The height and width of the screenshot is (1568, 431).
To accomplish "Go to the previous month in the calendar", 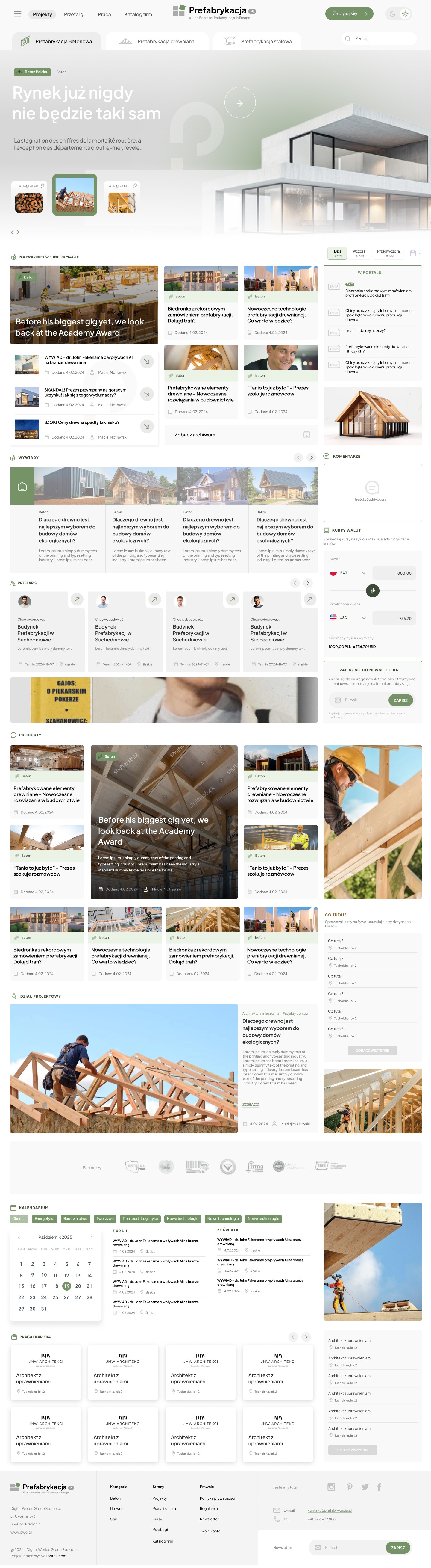I will point(19,1238).
